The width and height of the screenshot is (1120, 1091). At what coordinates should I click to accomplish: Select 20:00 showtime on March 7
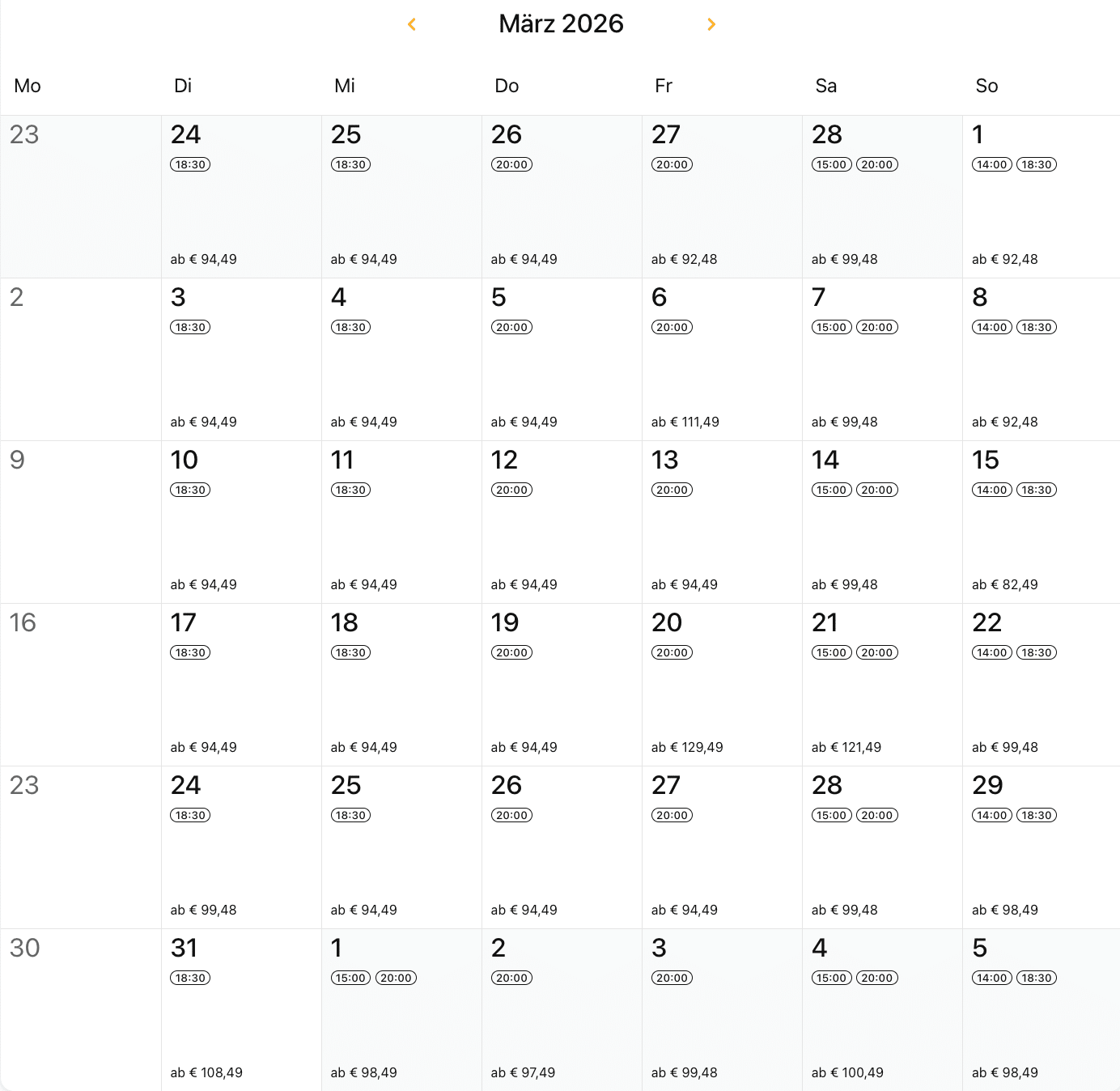click(x=876, y=327)
